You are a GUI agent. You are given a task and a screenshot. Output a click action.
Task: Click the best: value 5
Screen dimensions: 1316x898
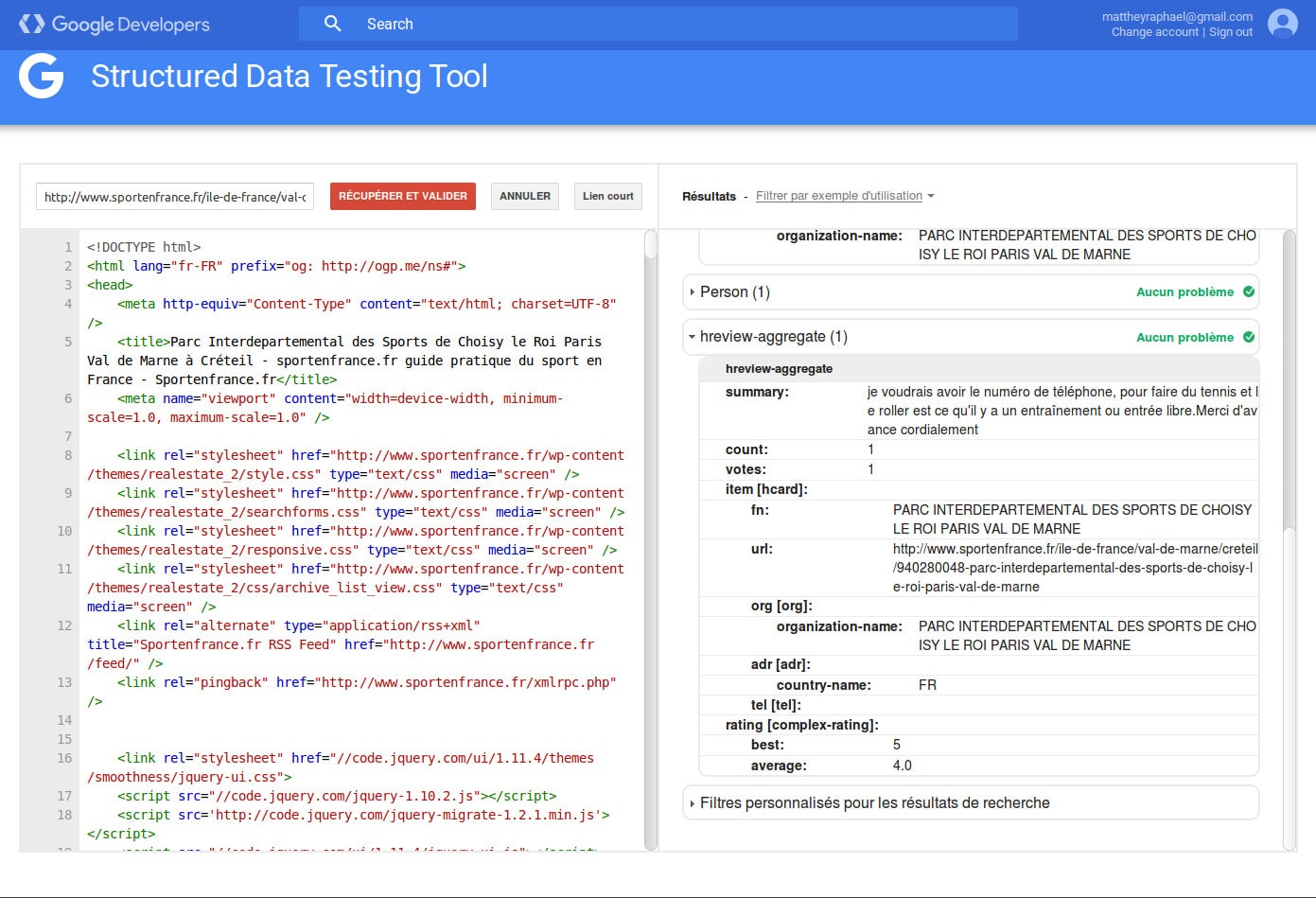tap(897, 745)
